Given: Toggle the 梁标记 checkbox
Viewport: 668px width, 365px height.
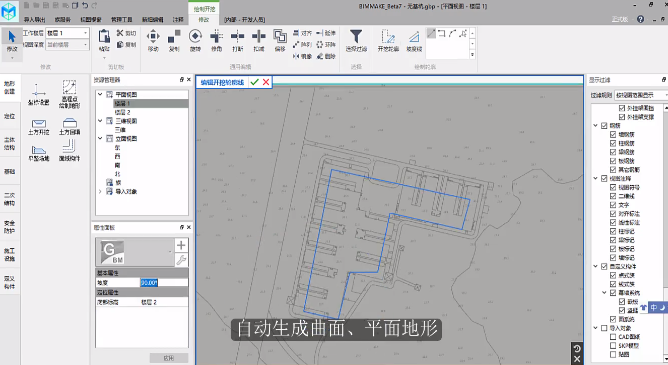Looking at the screenshot, I should [x=613, y=240].
